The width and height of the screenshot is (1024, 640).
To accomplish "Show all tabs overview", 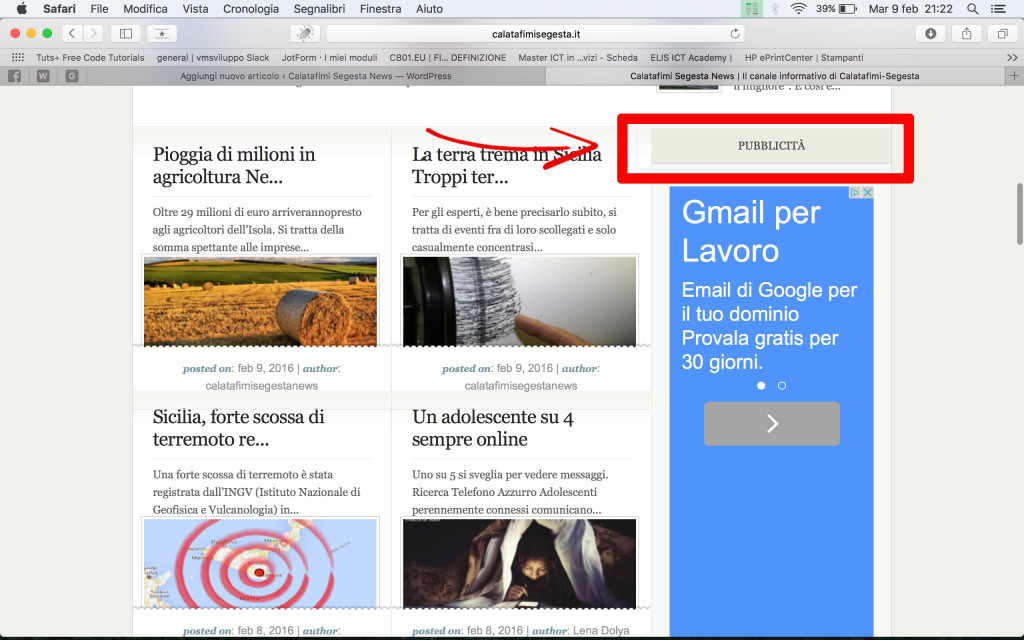I will pos(1002,33).
